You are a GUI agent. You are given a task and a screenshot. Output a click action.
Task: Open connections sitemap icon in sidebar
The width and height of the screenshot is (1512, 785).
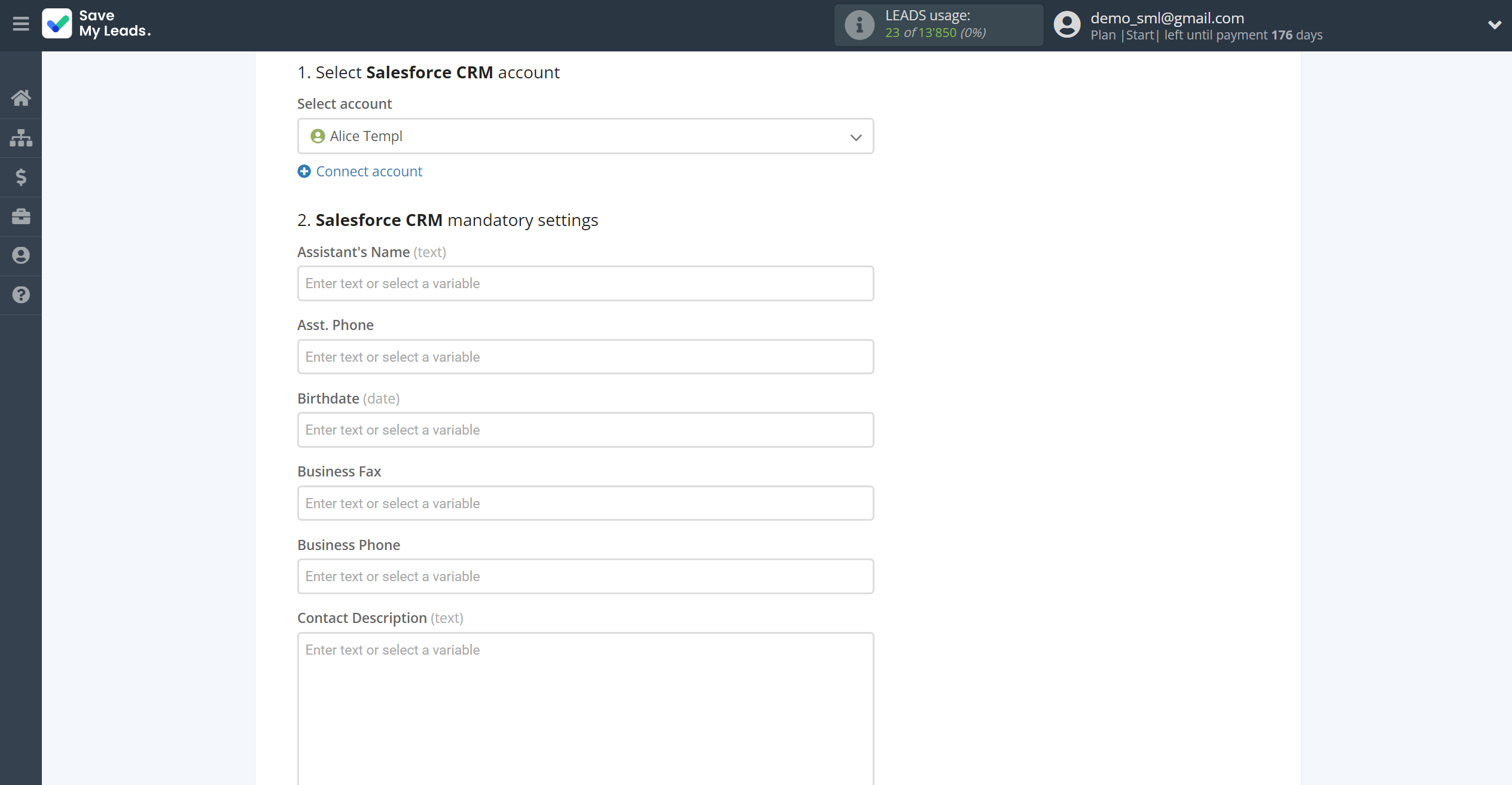21,138
